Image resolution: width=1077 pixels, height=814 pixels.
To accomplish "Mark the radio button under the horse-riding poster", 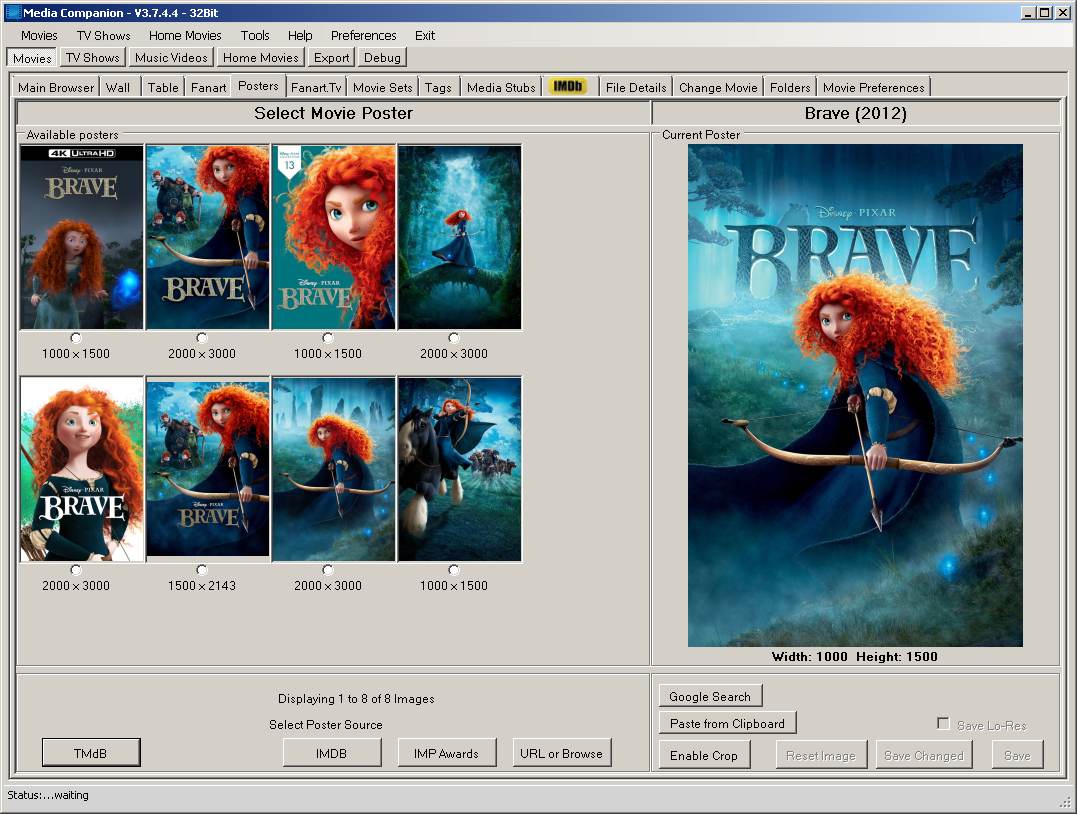I will [x=453, y=570].
